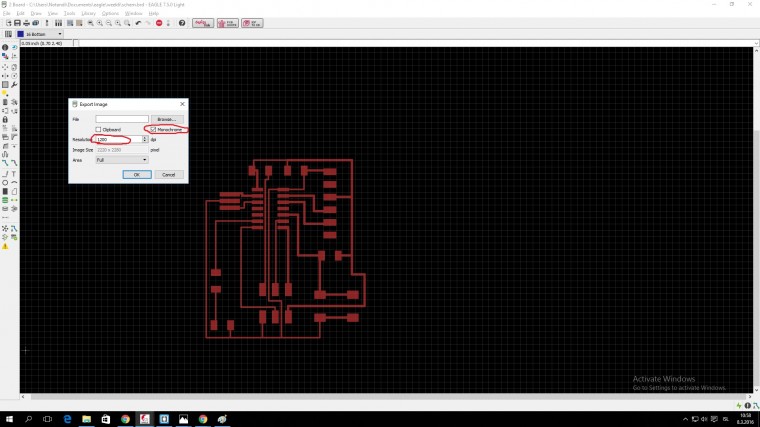Screen dimensions: 760x427
Task: Open File Explorer from the taskbar
Action: tap(86, 419)
